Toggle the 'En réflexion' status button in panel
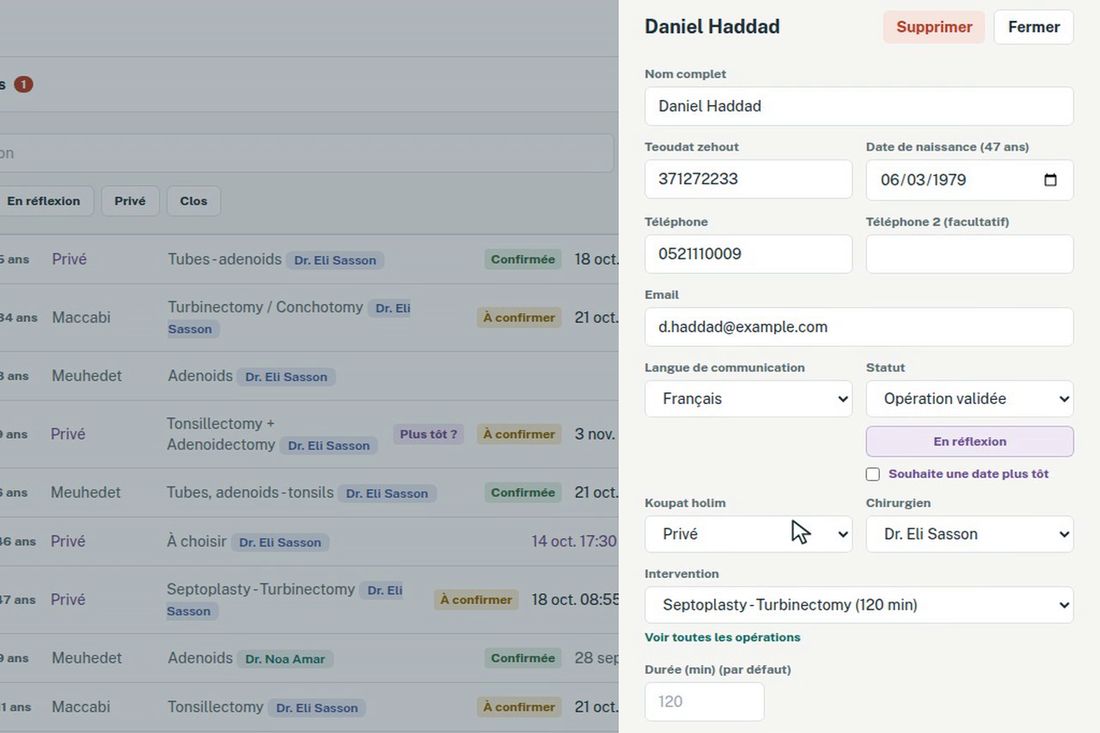The height and width of the screenshot is (733, 1100). pyautogui.click(x=970, y=441)
